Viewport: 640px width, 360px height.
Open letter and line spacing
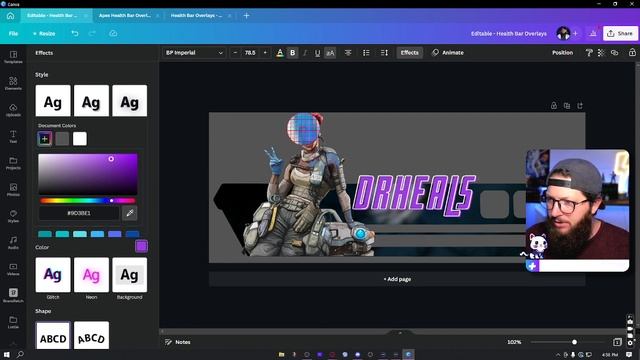(x=384, y=53)
